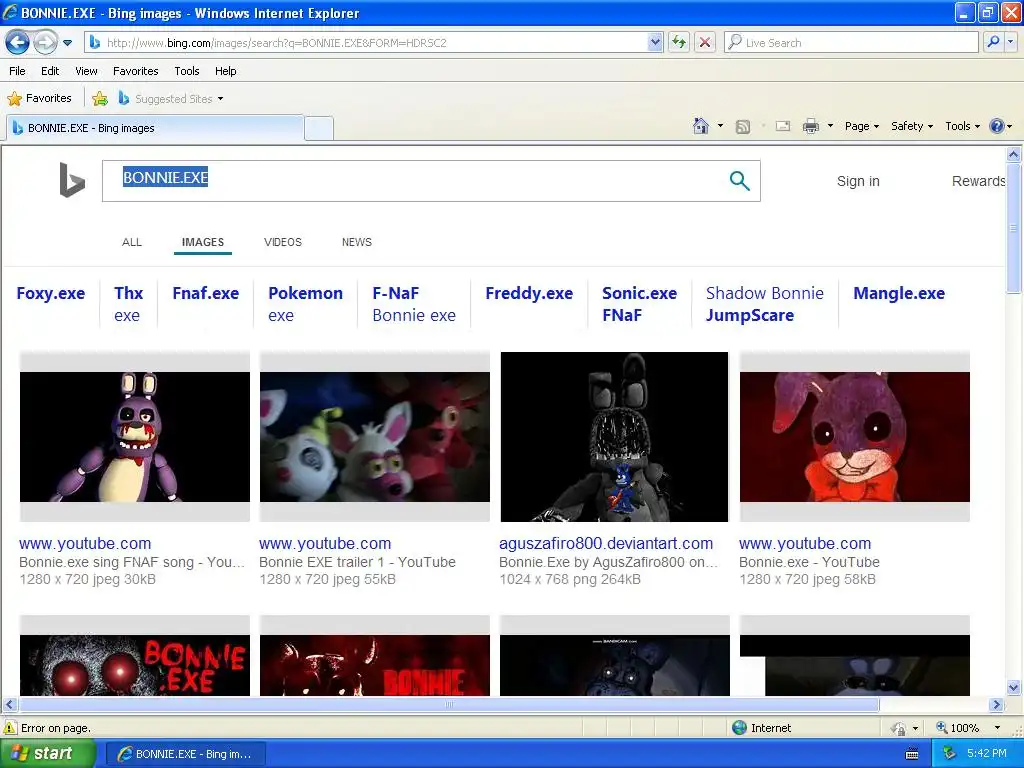Switch to the ALL results tab
1024x768 pixels.
pyautogui.click(x=132, y=242)
